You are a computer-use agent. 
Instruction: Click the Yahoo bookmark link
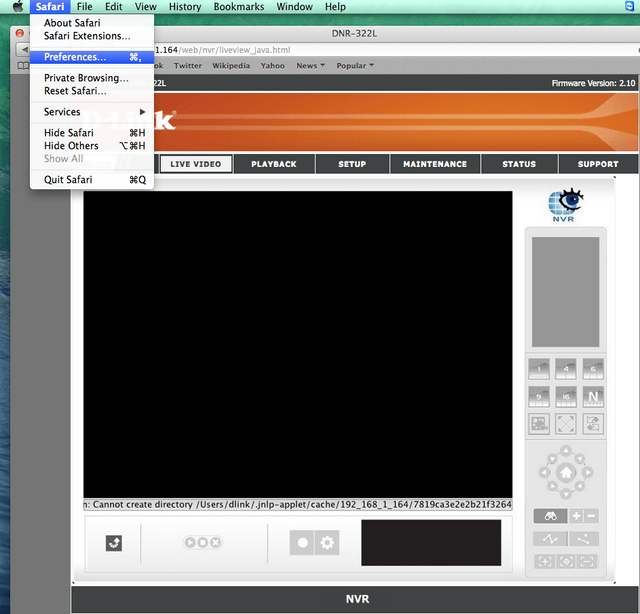coord(273,66)
